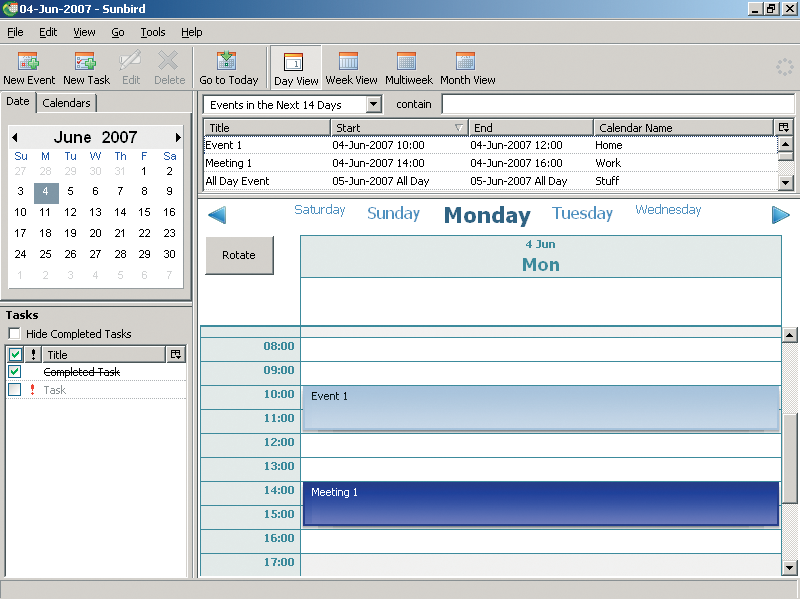Select the Completed Task title text
Screen dimensions: 800x600
[82, 372]
